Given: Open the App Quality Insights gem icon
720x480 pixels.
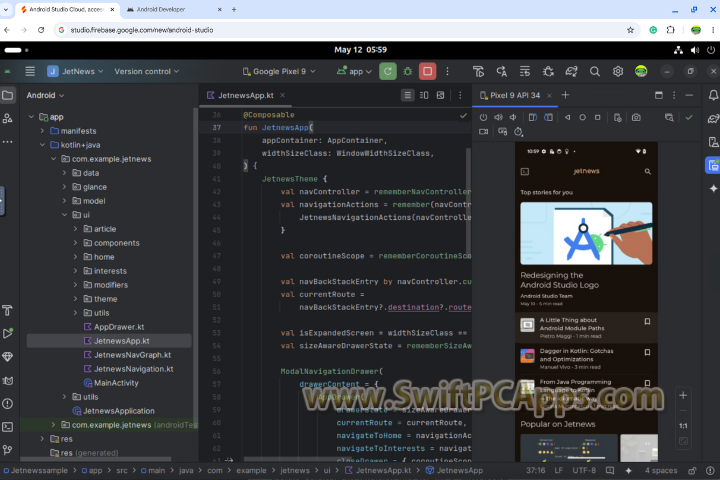Looking at the screenshot, I should [x=8, y=356].
